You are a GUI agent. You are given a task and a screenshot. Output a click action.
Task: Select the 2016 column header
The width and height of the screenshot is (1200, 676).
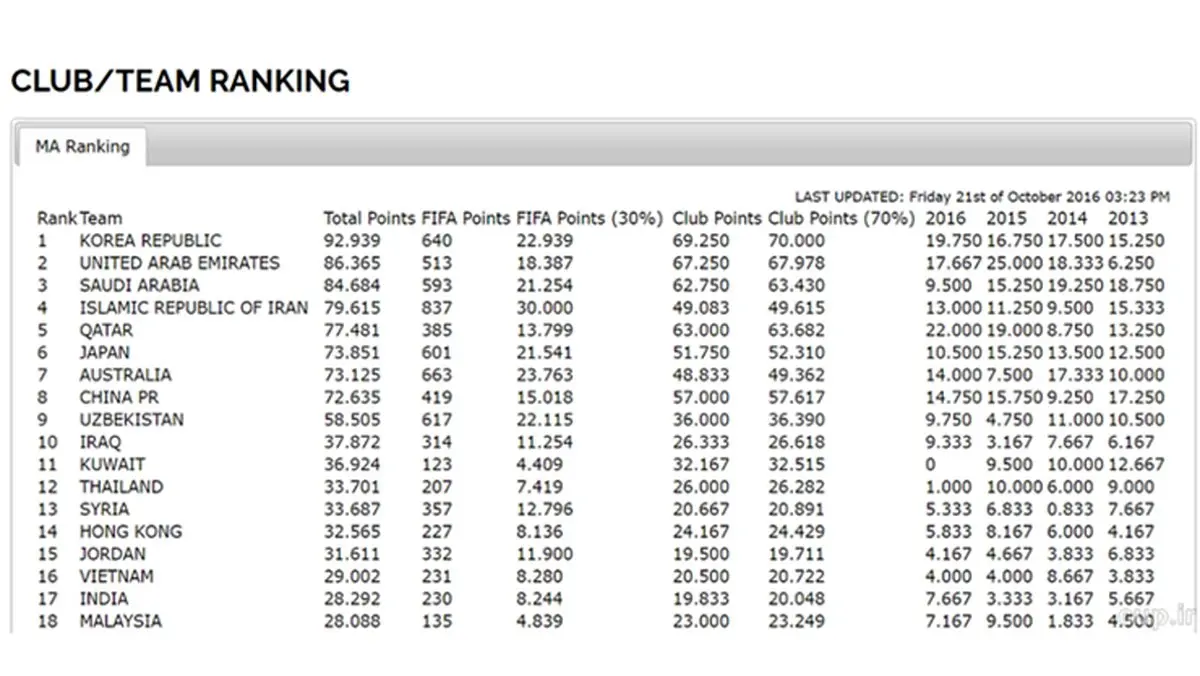pos(946,218)
